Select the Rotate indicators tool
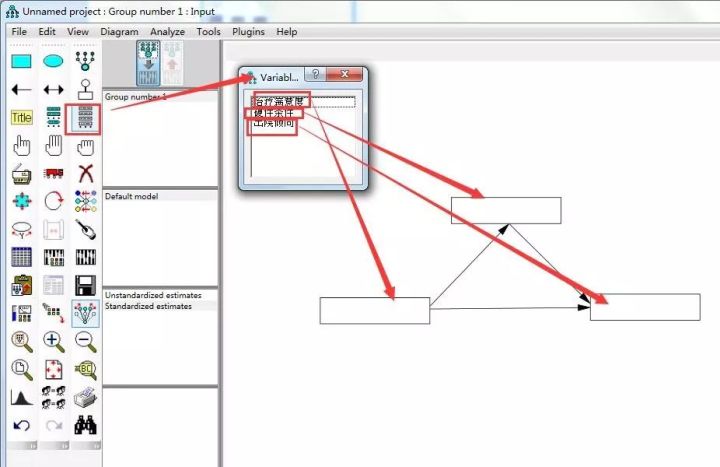This screenshot has width=720, height=467. point(53,201)
